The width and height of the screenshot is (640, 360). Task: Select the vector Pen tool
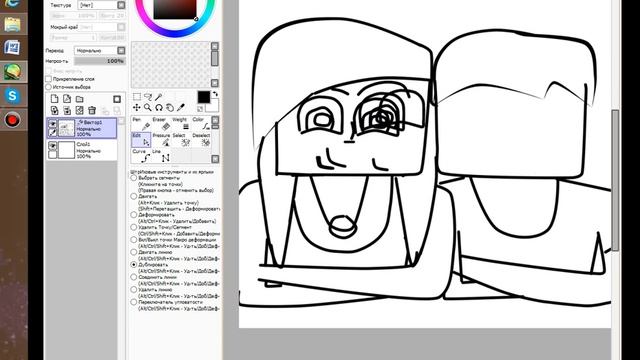[141, 124]
